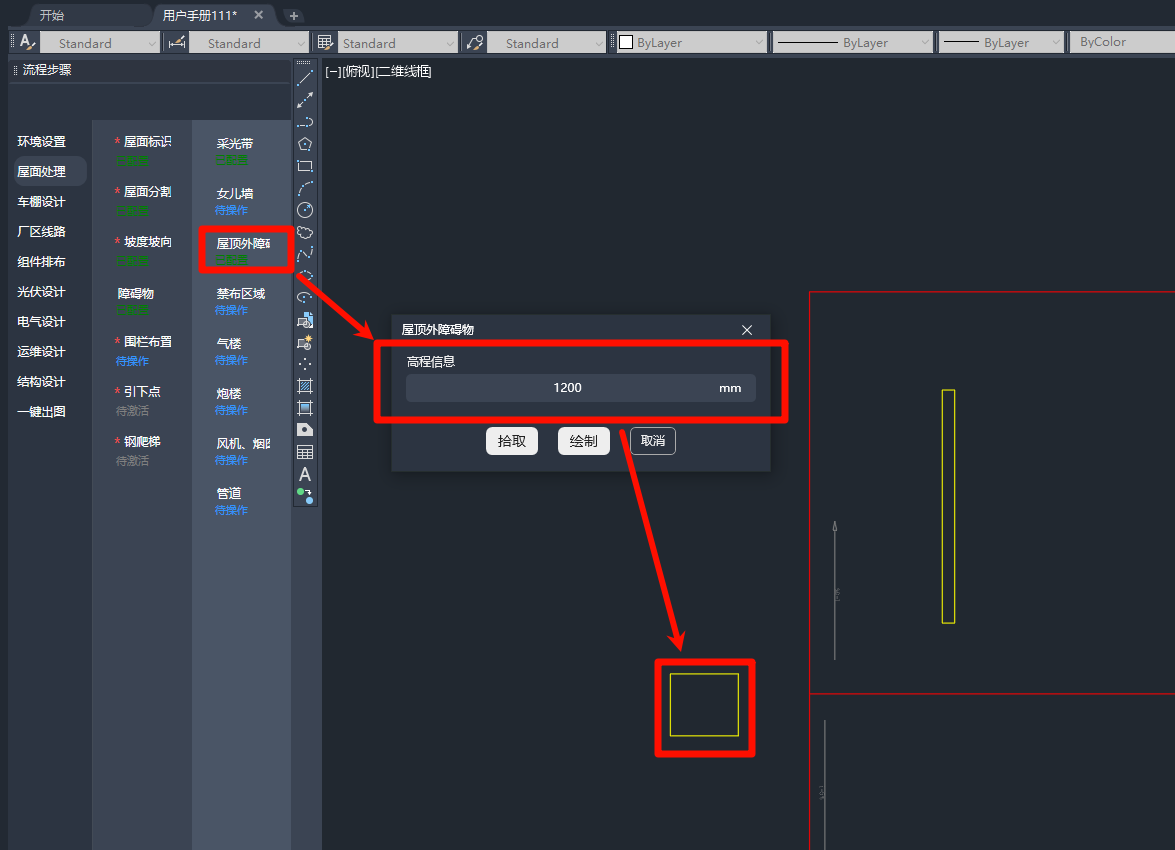
Task: Select the Rectangle draw tool
Action: 305,166
